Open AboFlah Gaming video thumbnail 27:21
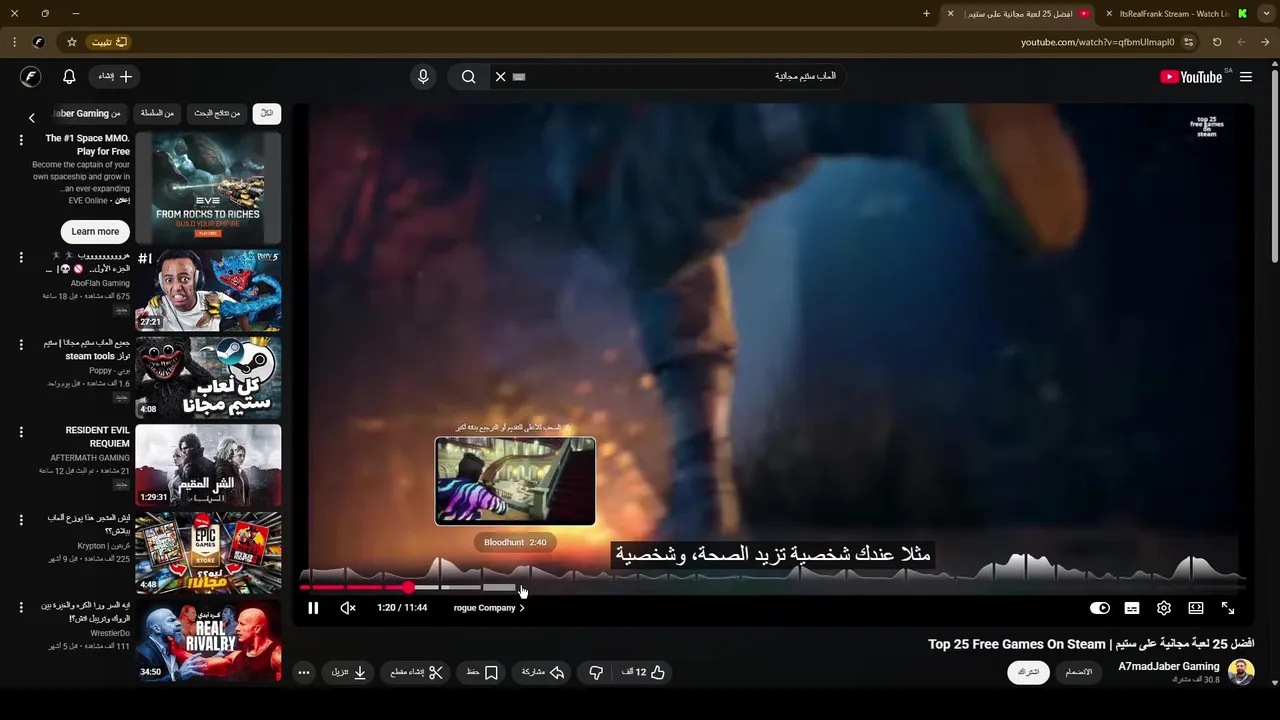Screen dimensions: 1280x720 [x=208, y=290]
